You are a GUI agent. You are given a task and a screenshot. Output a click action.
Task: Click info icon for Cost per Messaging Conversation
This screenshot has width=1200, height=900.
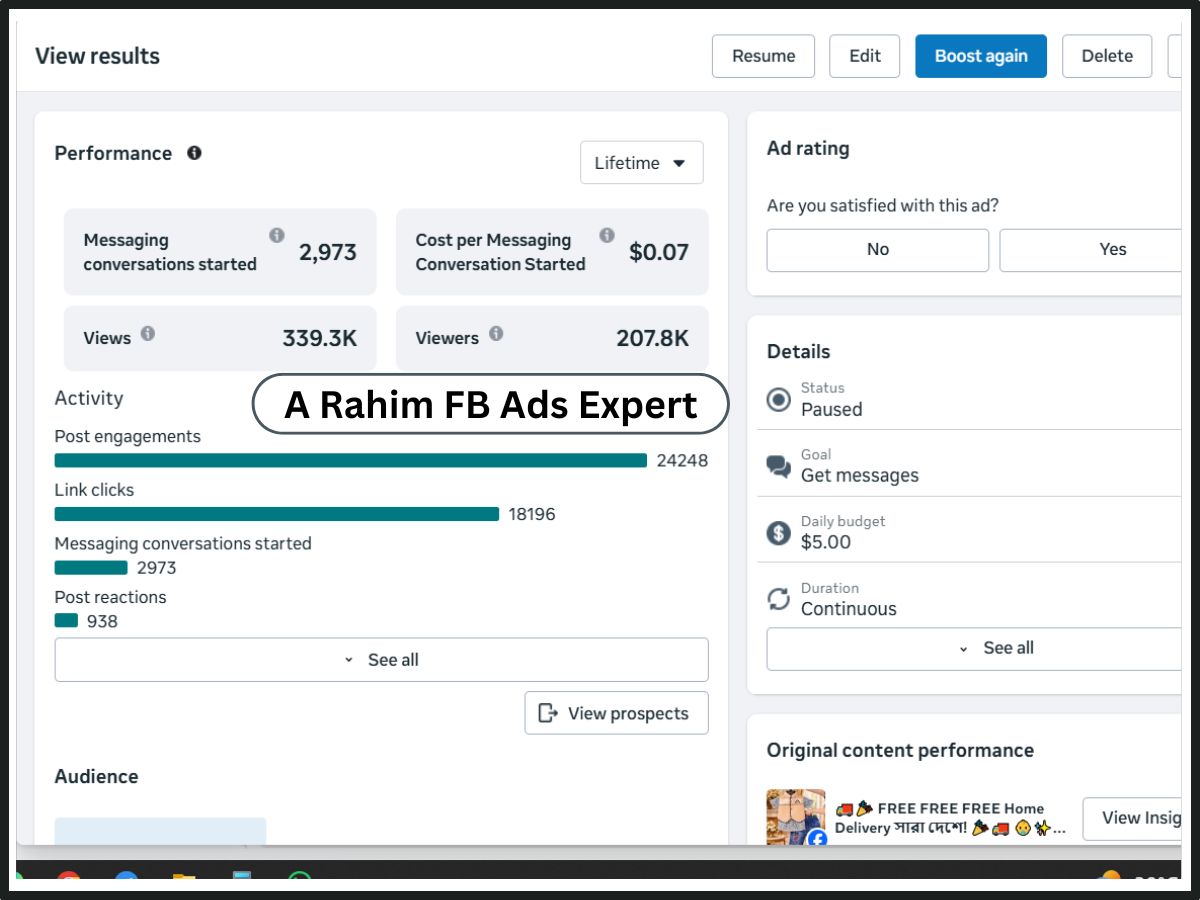607,235
